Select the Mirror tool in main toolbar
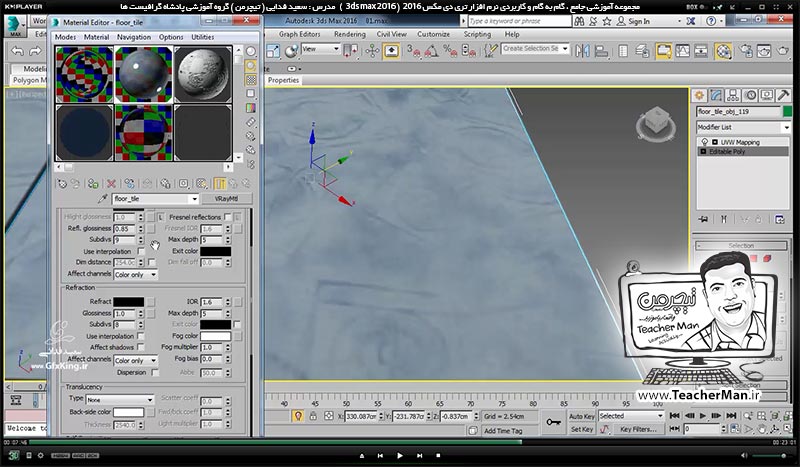The width and height of the screenshot is (800, 467). [x=582, y=51]
